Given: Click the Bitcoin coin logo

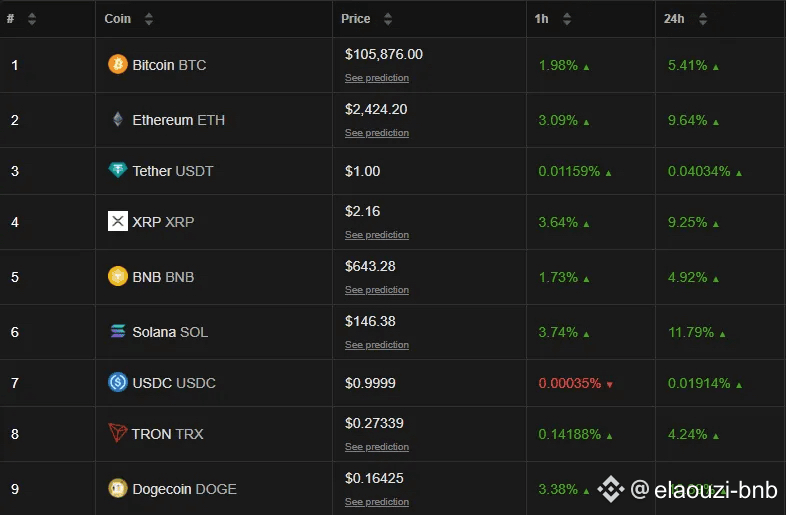Looking at the screenshot, I should tap(118, 64).
